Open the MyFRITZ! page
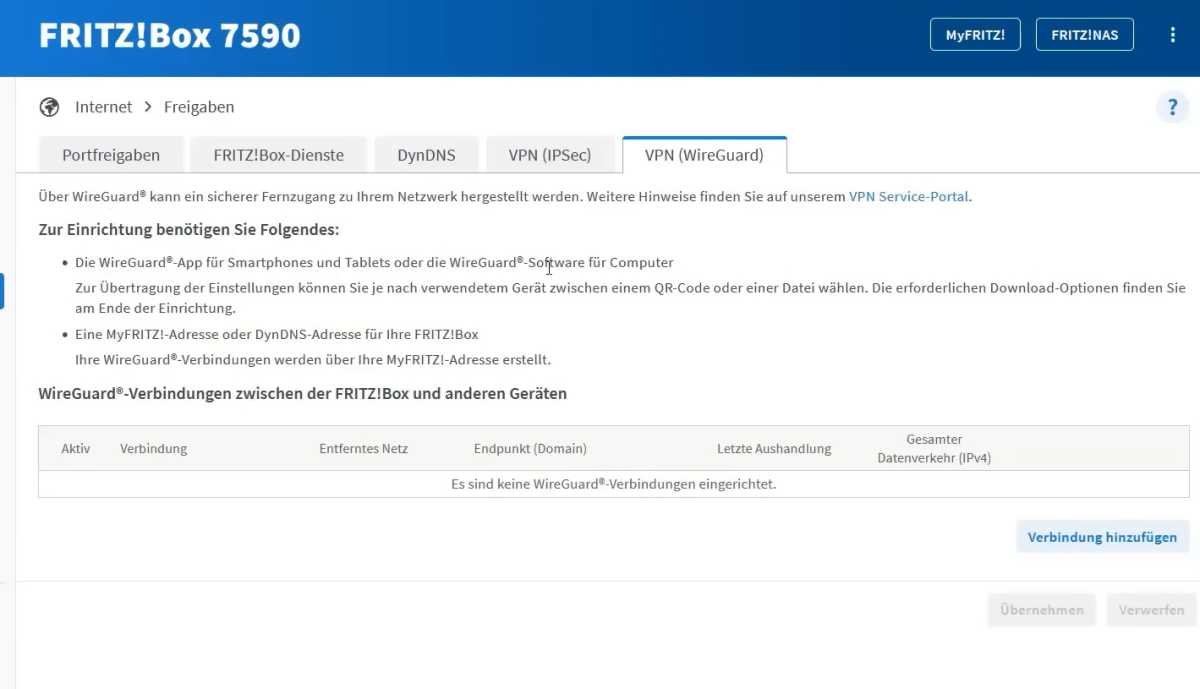 pos(975,35)
